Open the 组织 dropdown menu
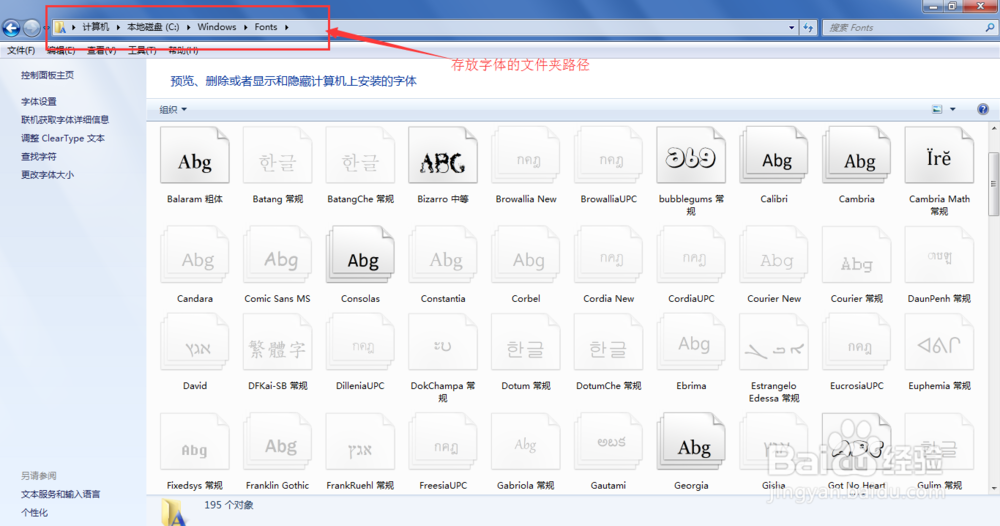Viewport: 1000px width, 526px height. tap(173, 110)
